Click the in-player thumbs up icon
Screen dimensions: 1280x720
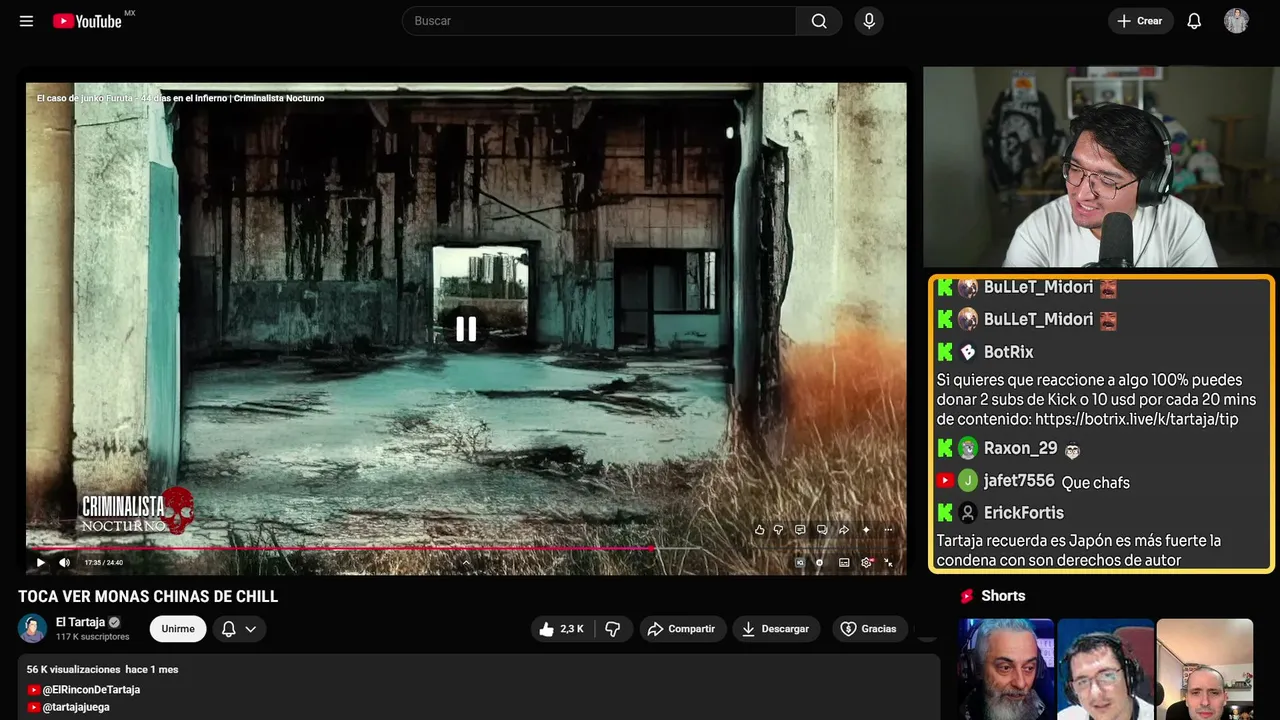759,530
